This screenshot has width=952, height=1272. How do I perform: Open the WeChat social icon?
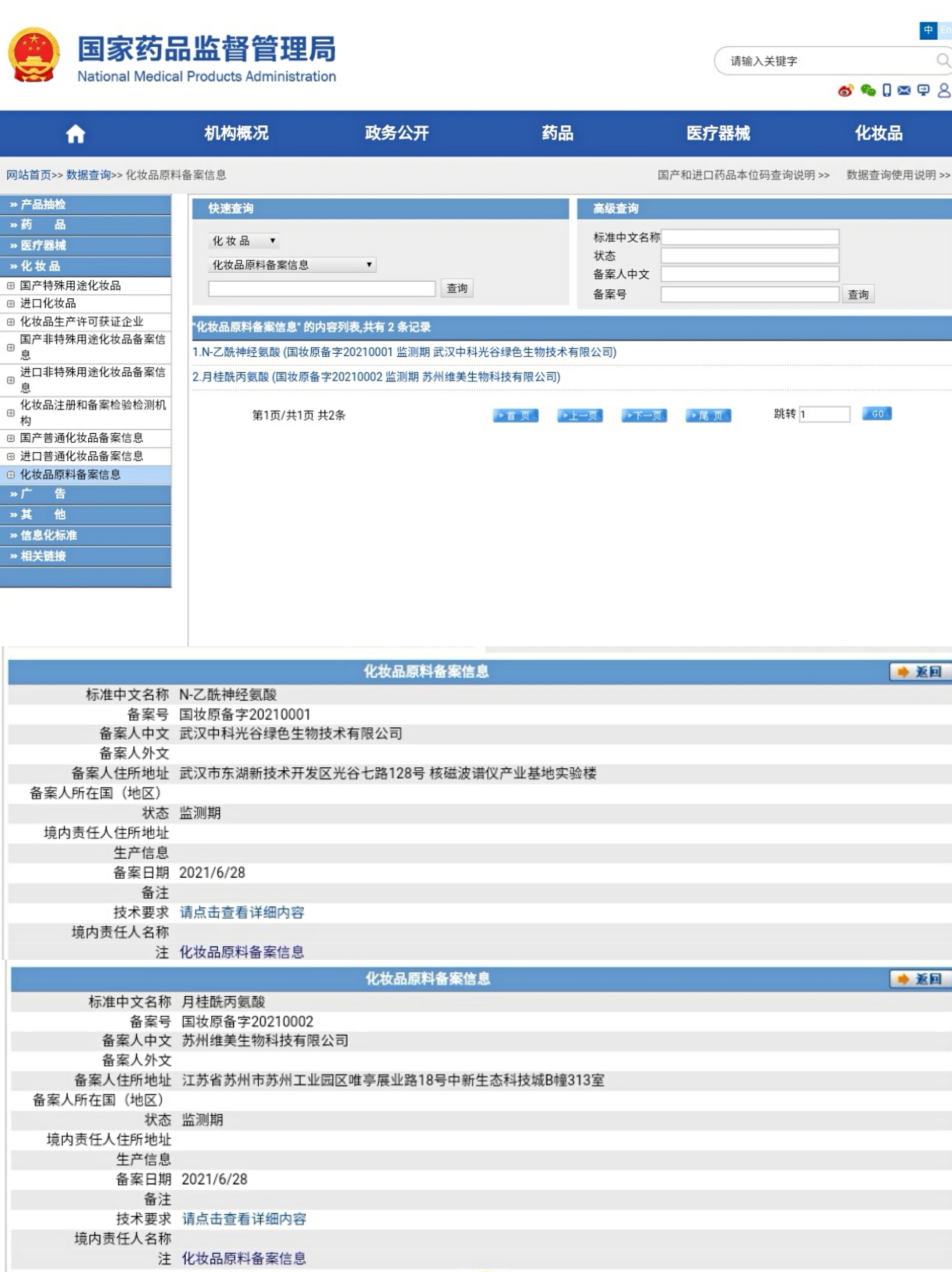click(867, 90)
